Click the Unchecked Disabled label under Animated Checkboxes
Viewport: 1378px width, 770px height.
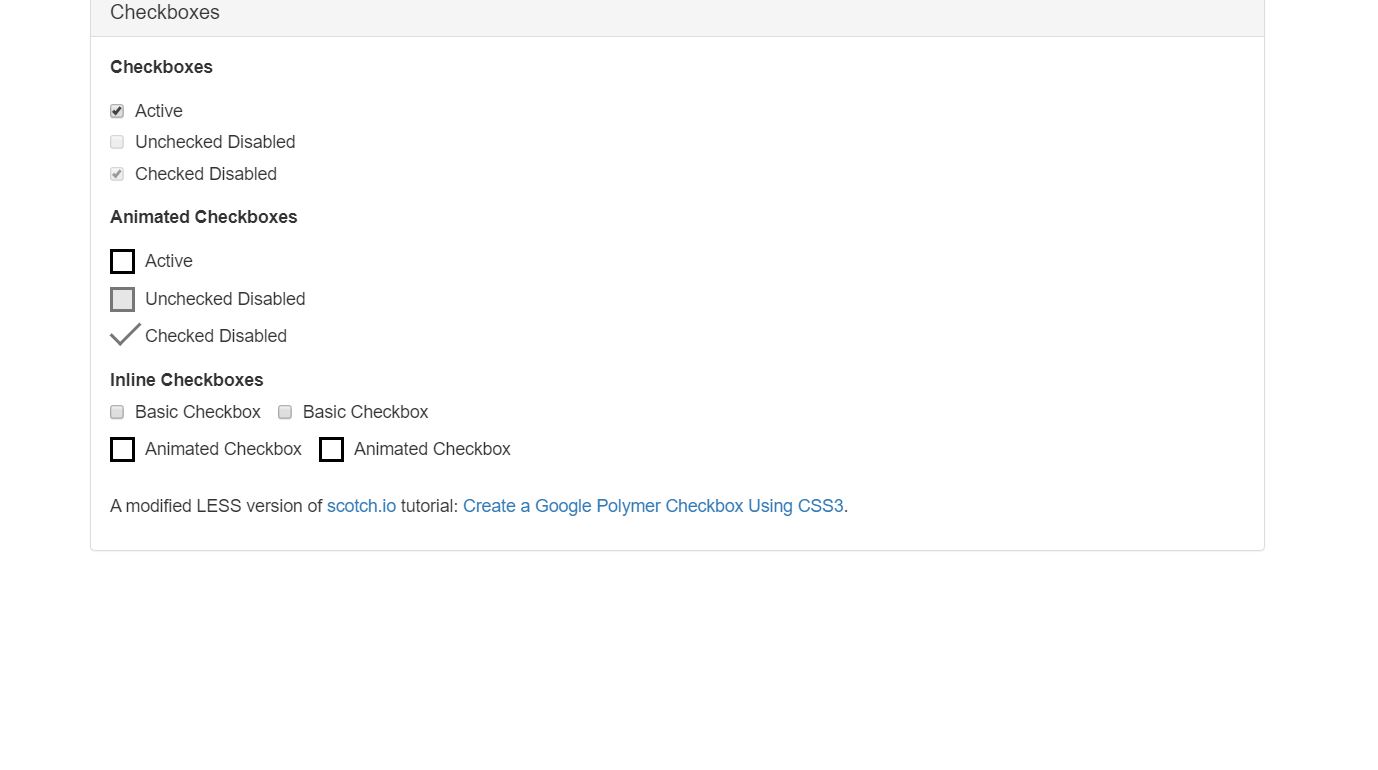click(x=224, y=299)
